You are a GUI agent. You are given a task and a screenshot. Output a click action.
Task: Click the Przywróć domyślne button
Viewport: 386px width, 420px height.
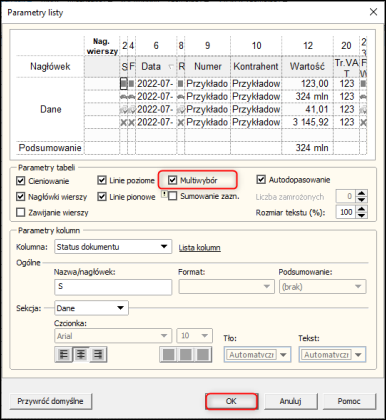click(50, 401)
